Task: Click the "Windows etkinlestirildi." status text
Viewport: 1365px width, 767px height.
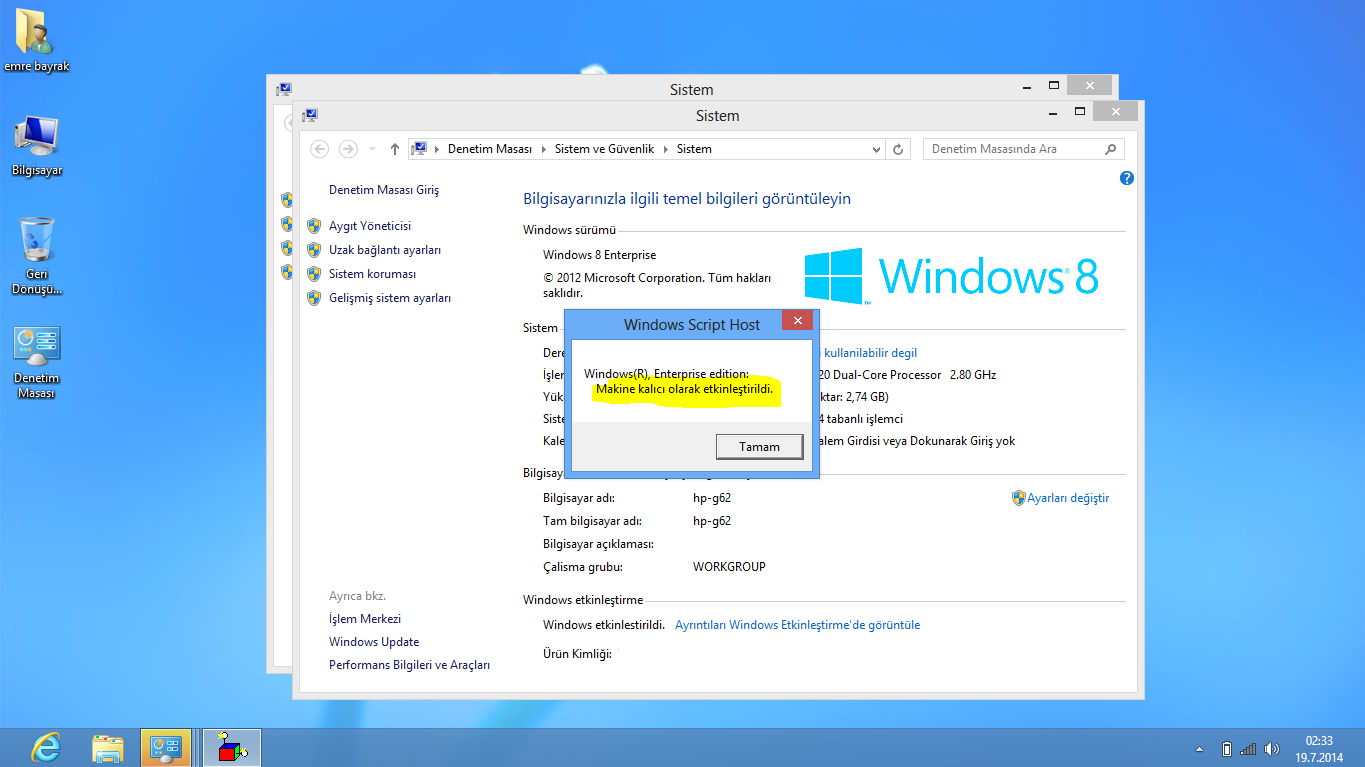Action: pyautogui.click(x=604, y=625)
